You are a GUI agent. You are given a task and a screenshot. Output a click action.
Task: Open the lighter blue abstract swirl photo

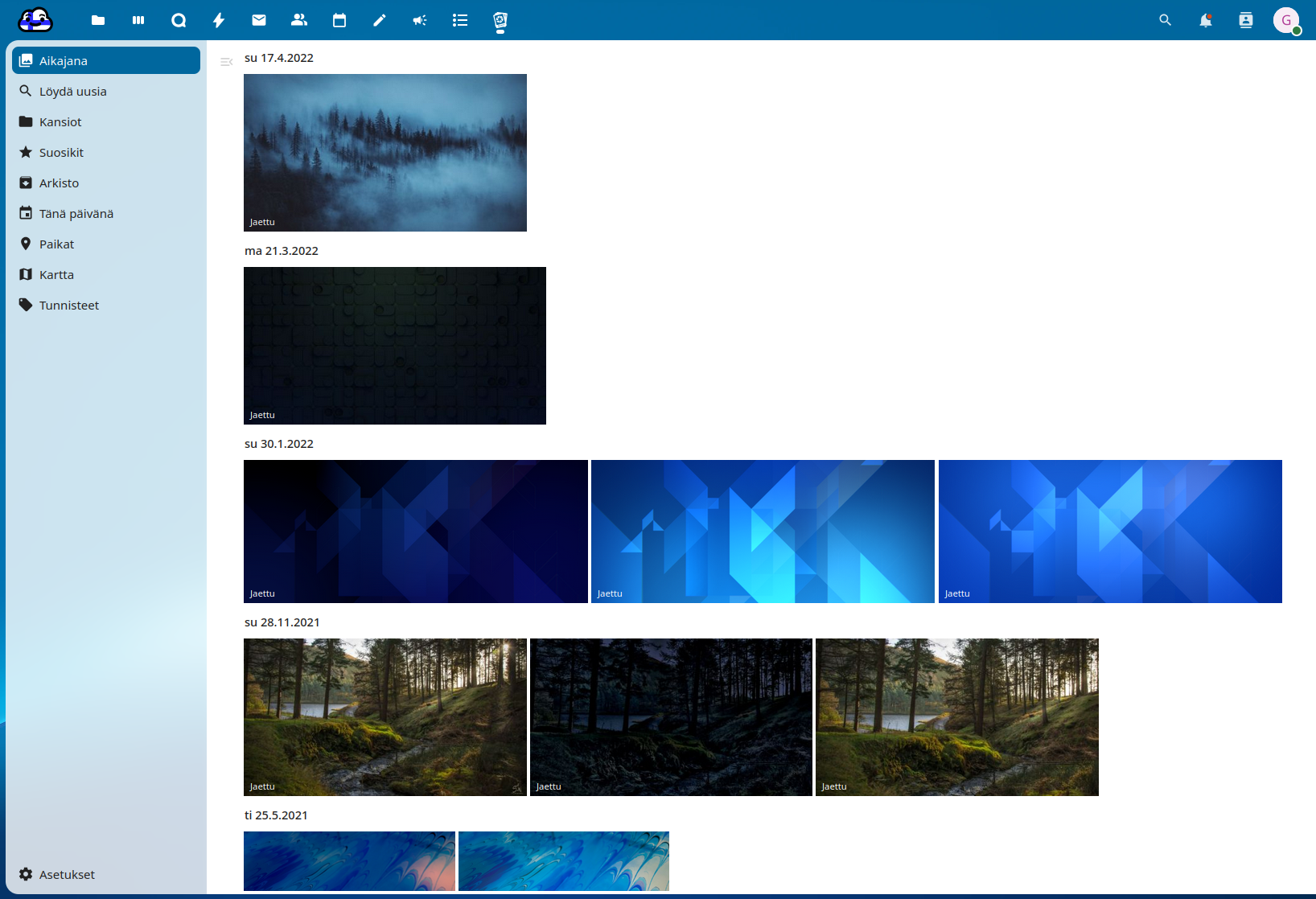pos(564,861)
